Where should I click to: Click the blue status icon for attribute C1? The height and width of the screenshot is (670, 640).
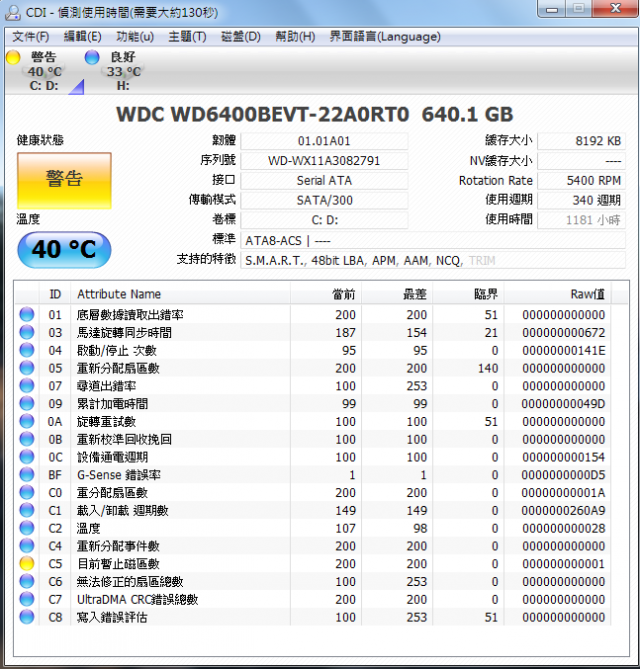coord(27,510)
